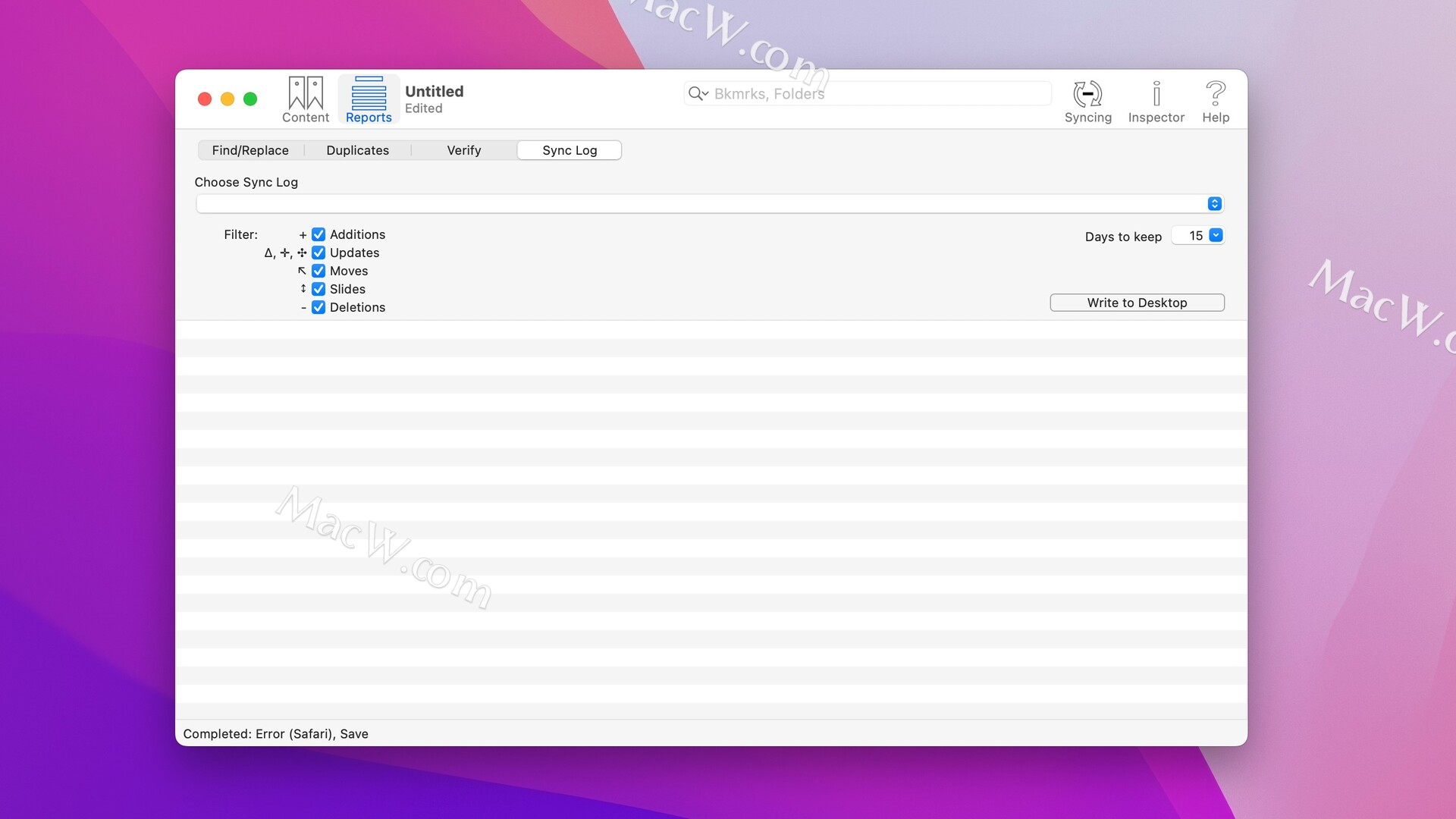This screenshot has height=819, width=1456.
Task: Click the search magnifier icon
Action: [698, 93]
